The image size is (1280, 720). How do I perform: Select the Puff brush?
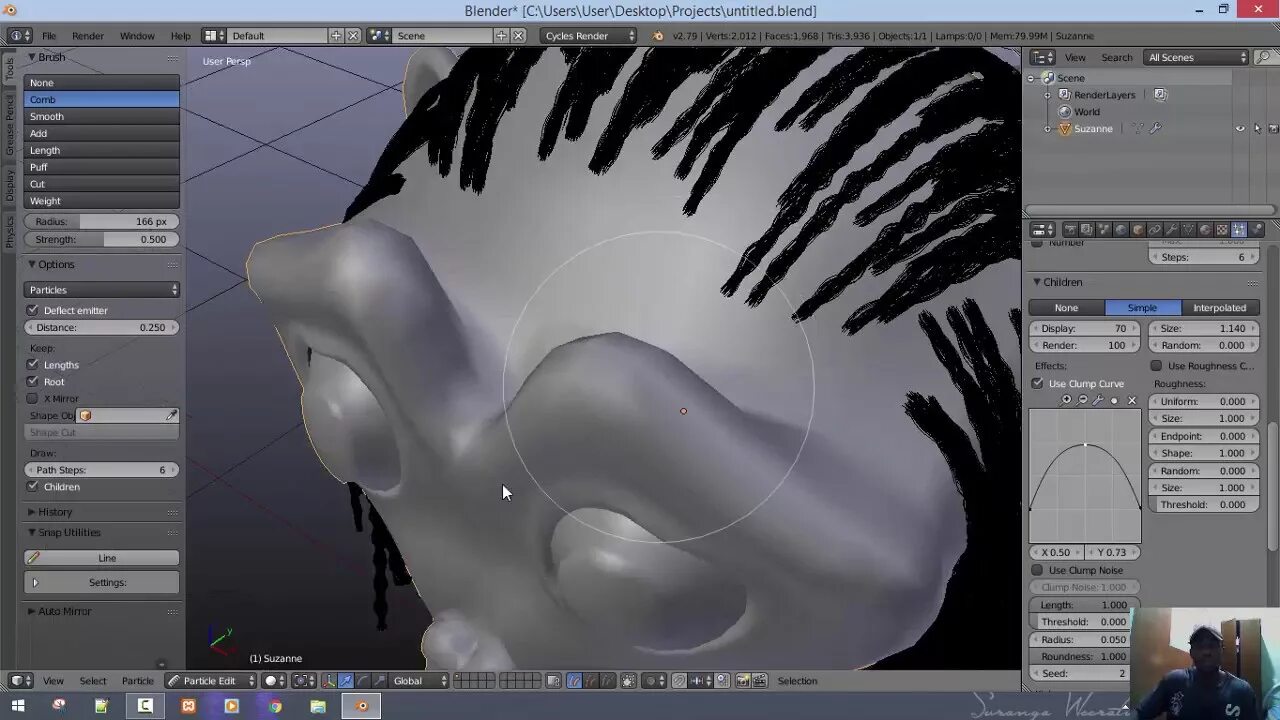(x=102, y=167)
